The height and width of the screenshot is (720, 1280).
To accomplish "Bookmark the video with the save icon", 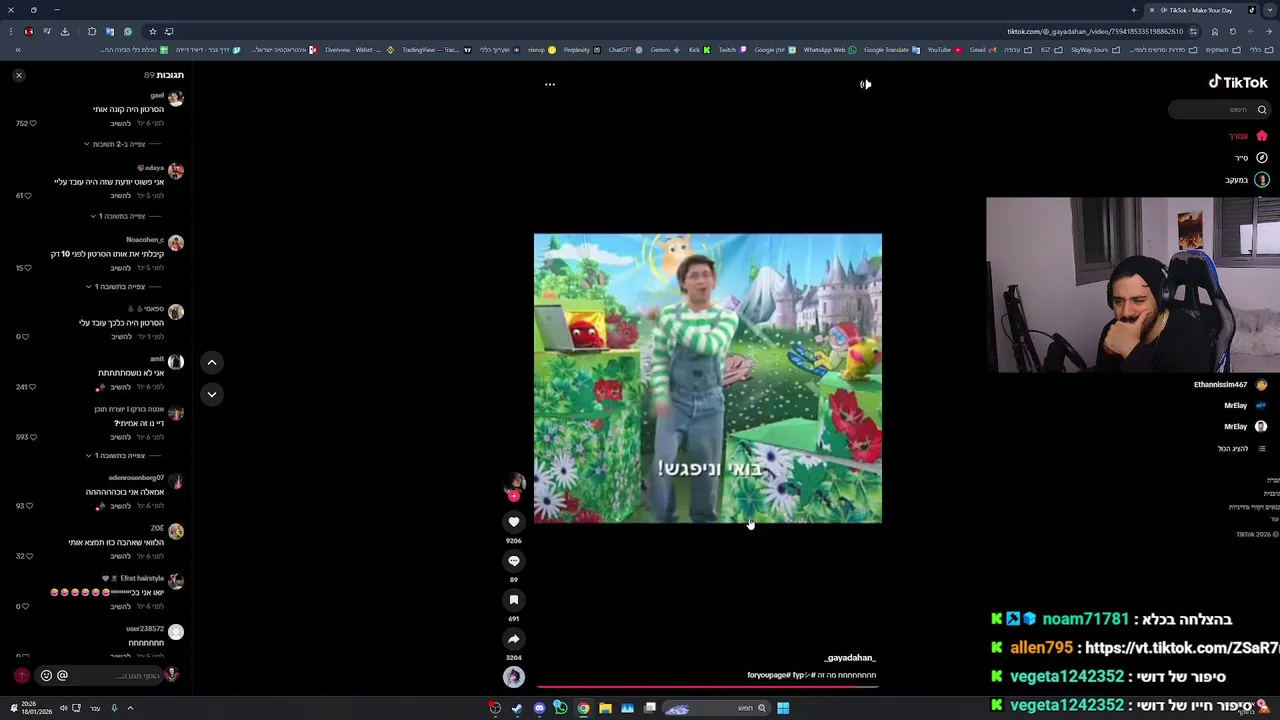I will [x=514, y=600].
